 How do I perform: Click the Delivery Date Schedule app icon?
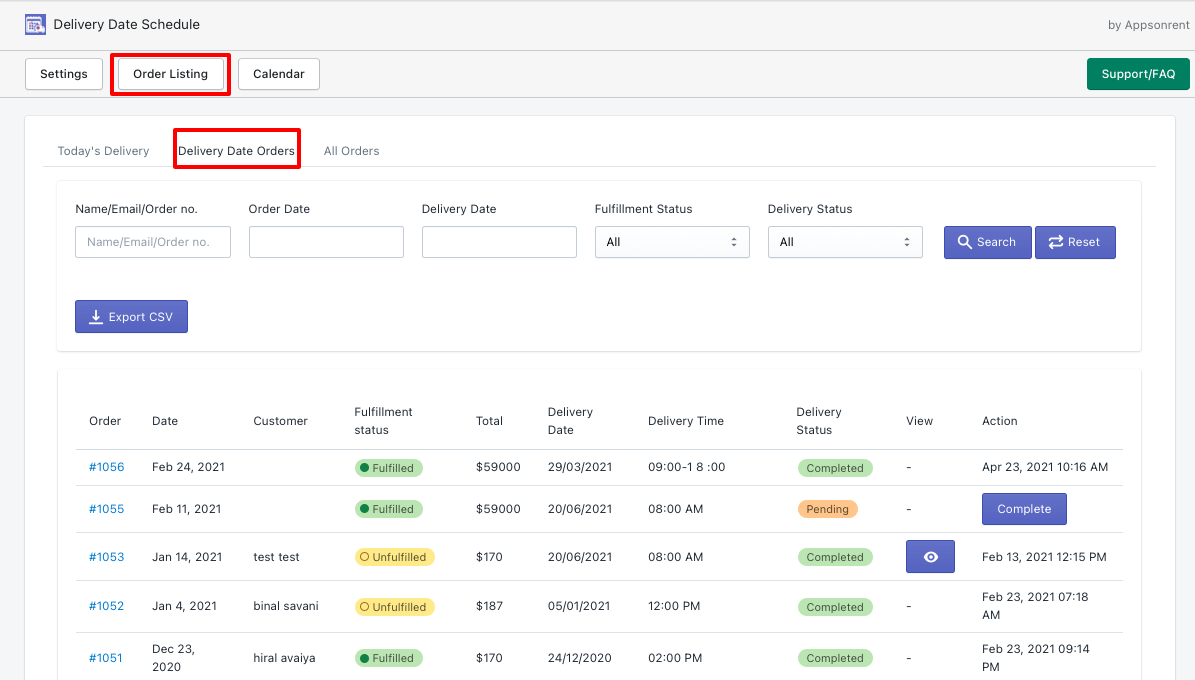(35, 24)
